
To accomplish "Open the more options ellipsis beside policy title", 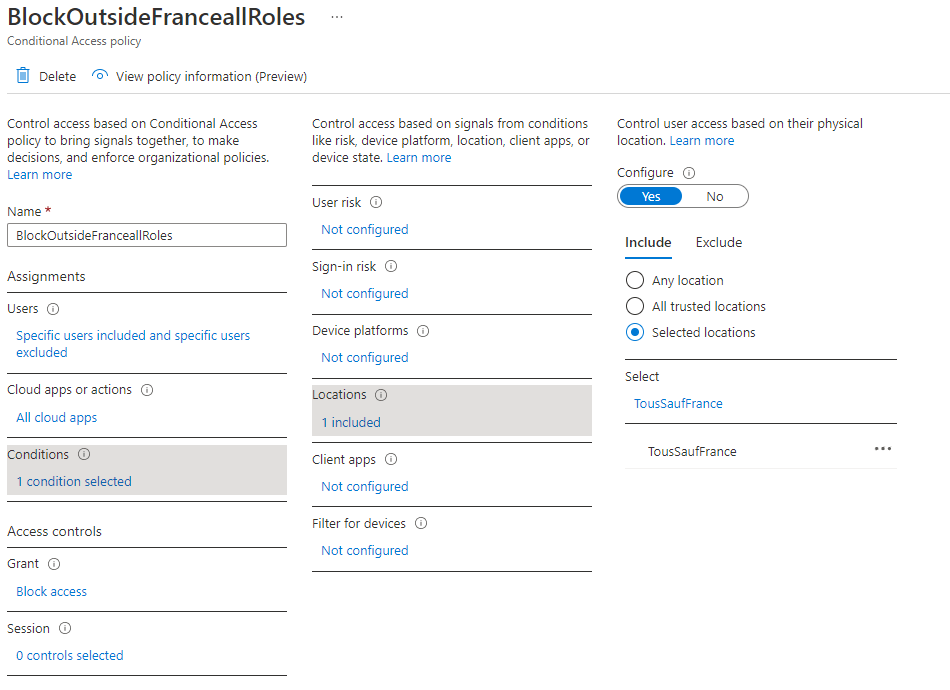I will 337,18.
